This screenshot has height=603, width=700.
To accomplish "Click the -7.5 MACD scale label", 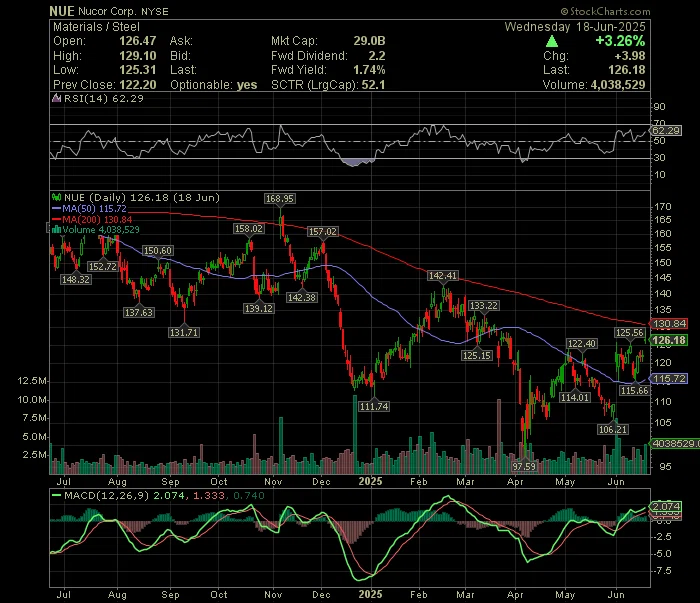I will click(x=662, y=571).
